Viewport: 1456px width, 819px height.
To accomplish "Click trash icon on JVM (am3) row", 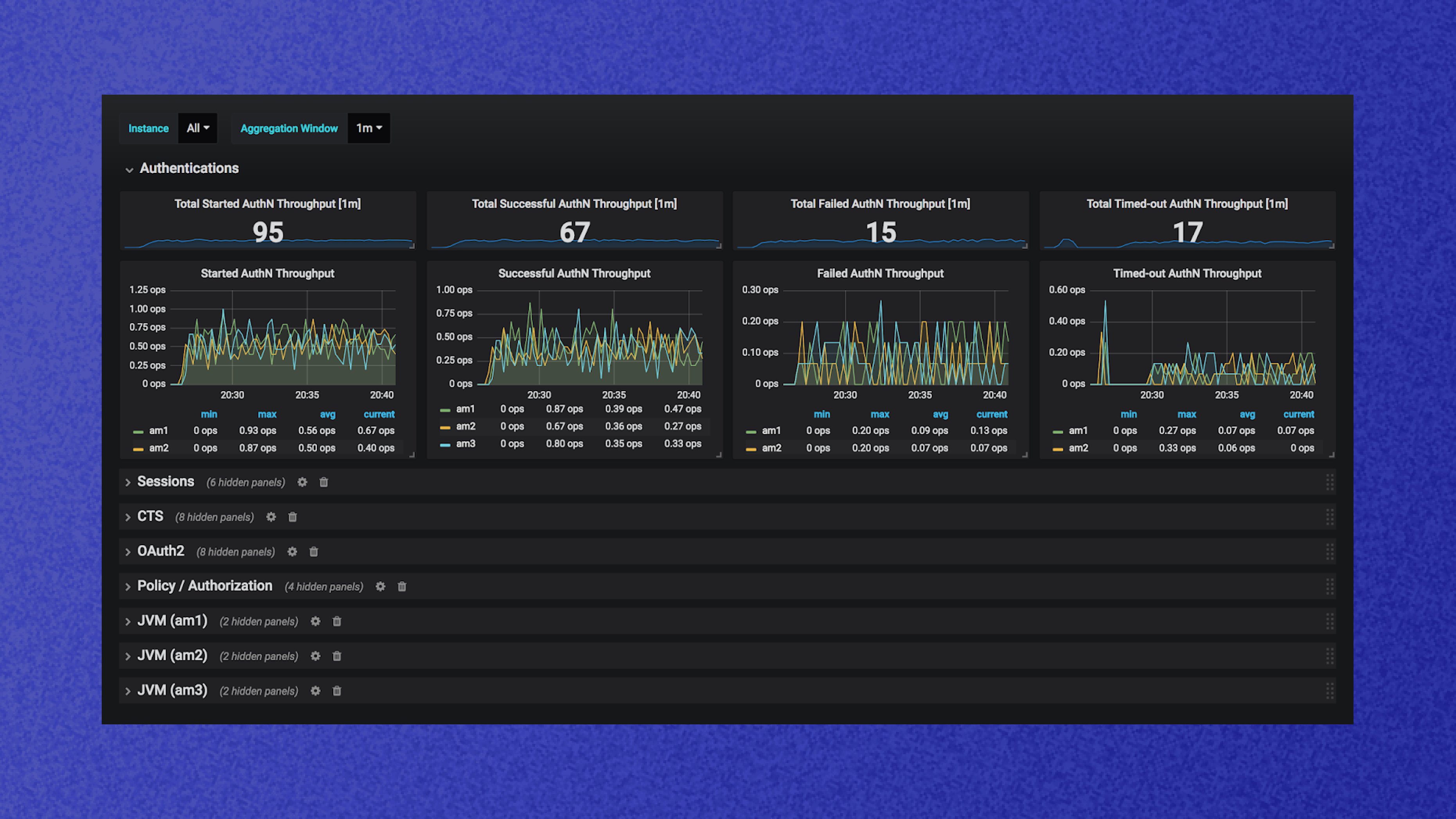I will tap(337, 691).
